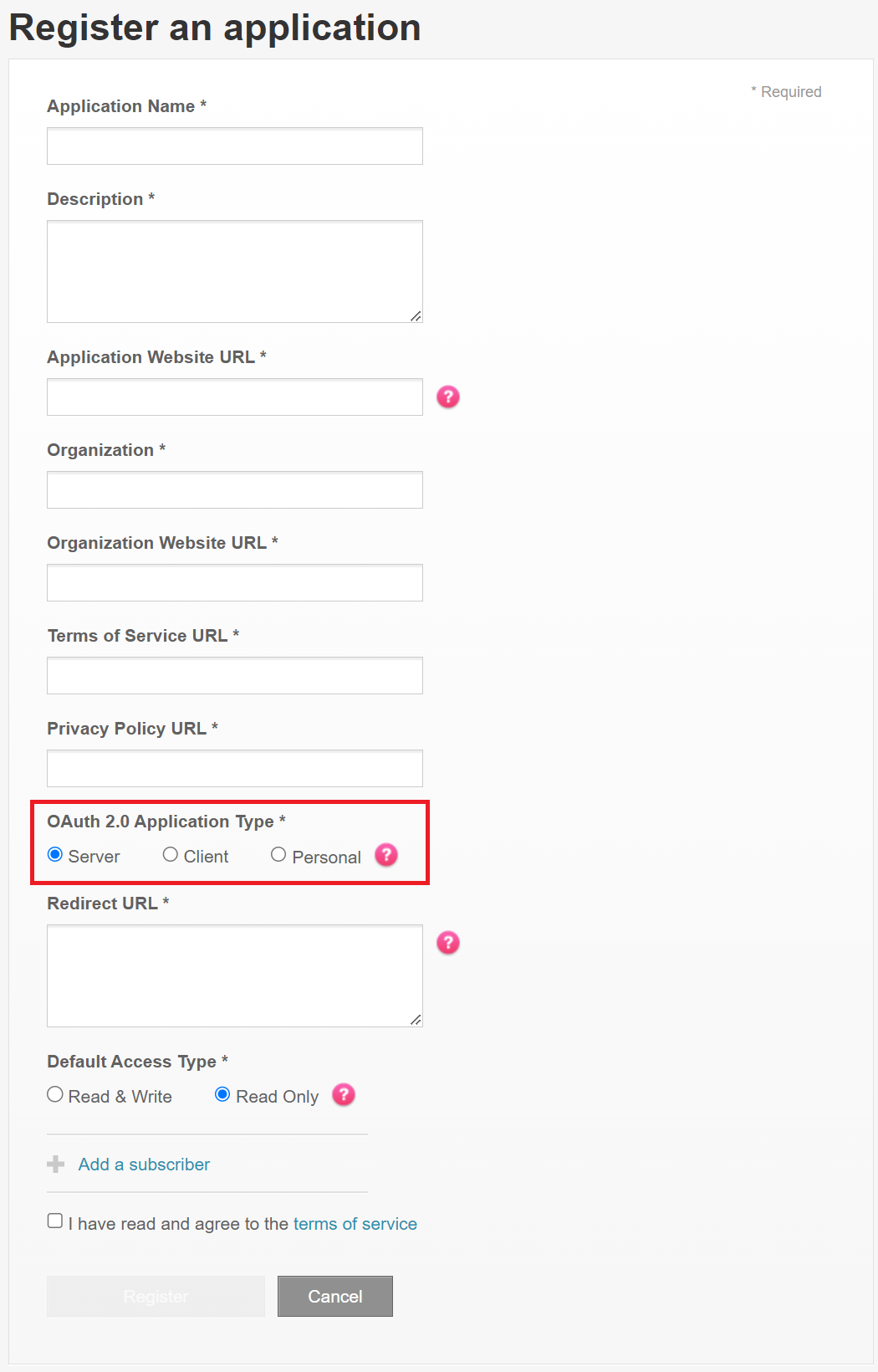The image size is (878, 1372).
Task: Click the plus icon beside Add a subscriber
Action: pyautogui.click(x=54, y=1164)
